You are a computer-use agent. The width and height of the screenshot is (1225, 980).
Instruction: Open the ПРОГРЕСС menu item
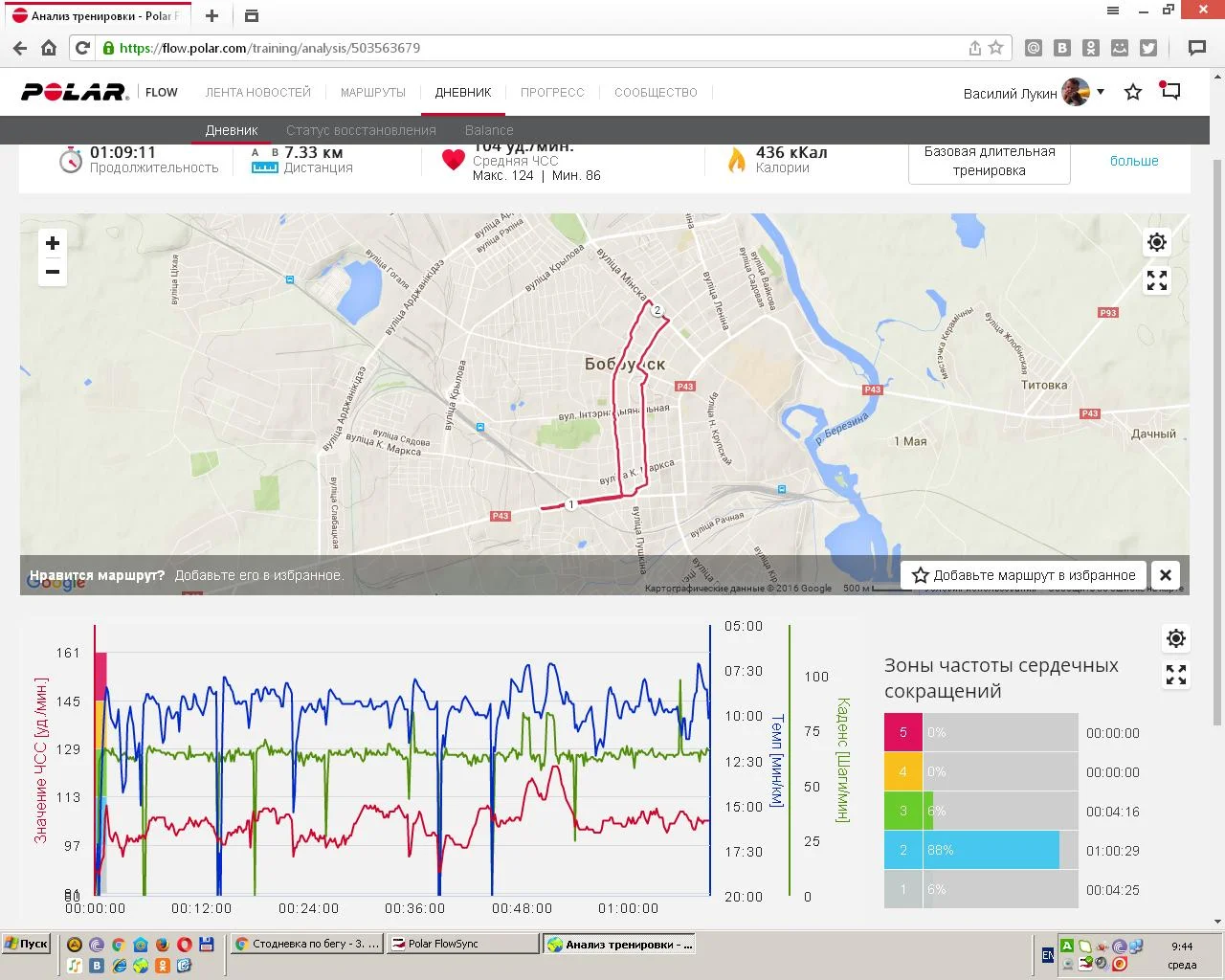click(552, 93)
